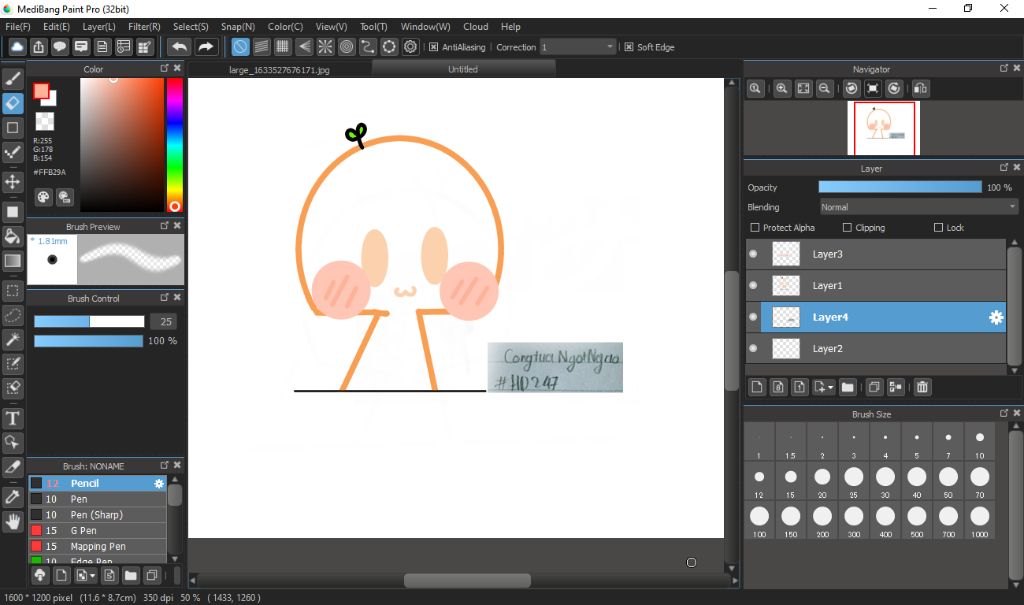Image resolution: width=1024 pixels, height=605 pixels.
Task: Choose brush size preset 25
Action: [x=854, y=482]
